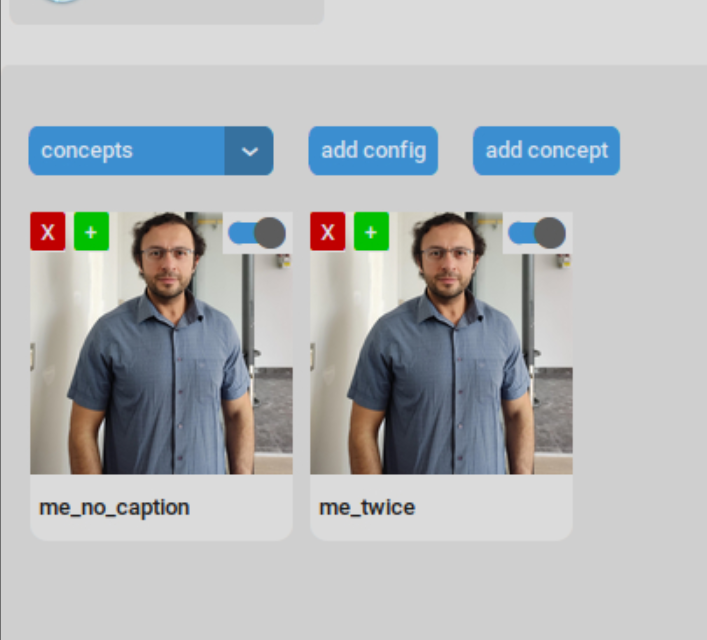Delete the me_no_caption concept with red X

tap(47, 232)
